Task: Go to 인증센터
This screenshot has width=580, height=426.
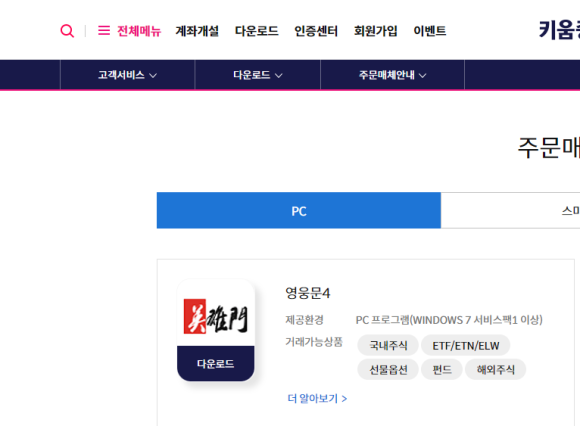Action: click(316, 31)
